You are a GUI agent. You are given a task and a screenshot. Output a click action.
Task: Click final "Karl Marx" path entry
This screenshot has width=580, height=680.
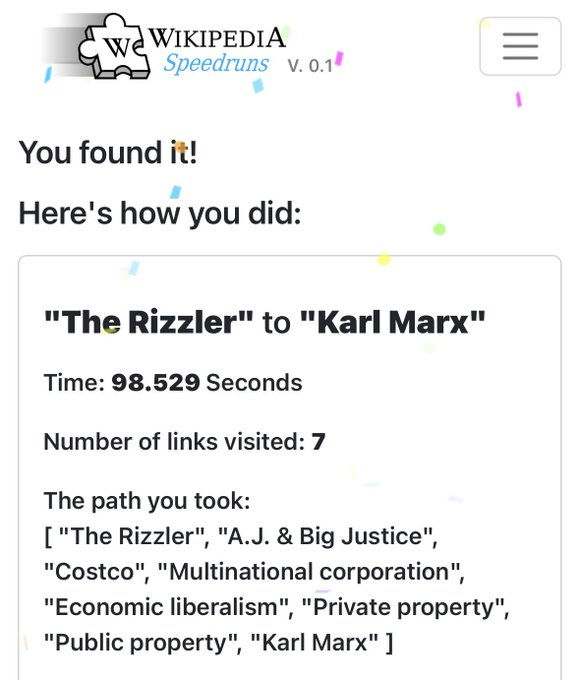[315, 642]
